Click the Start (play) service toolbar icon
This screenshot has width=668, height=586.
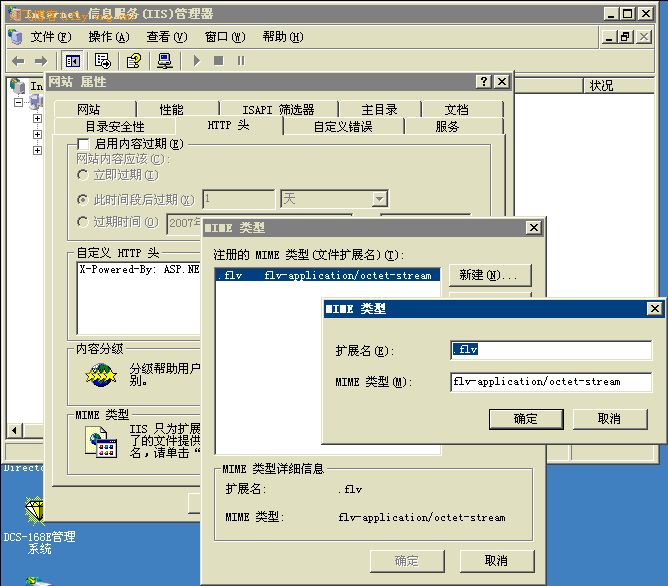point(196,61)
